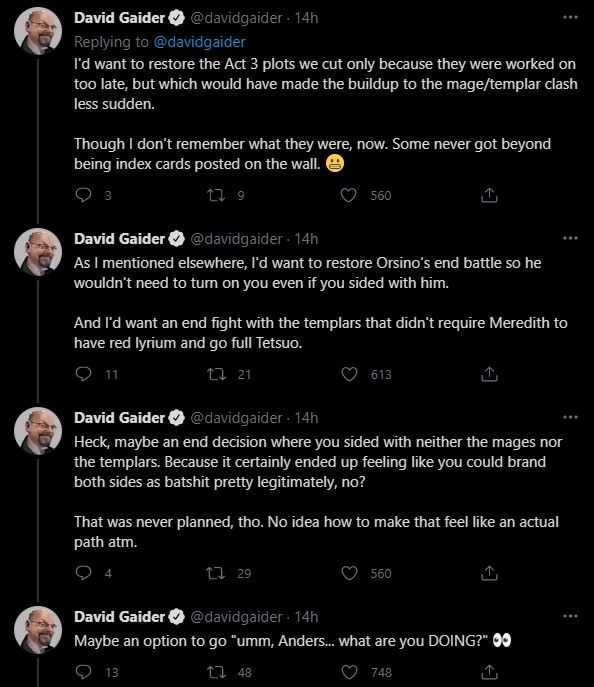Open more options on the Anders tweet
This screenshot has height=687, width=594.
570,616
